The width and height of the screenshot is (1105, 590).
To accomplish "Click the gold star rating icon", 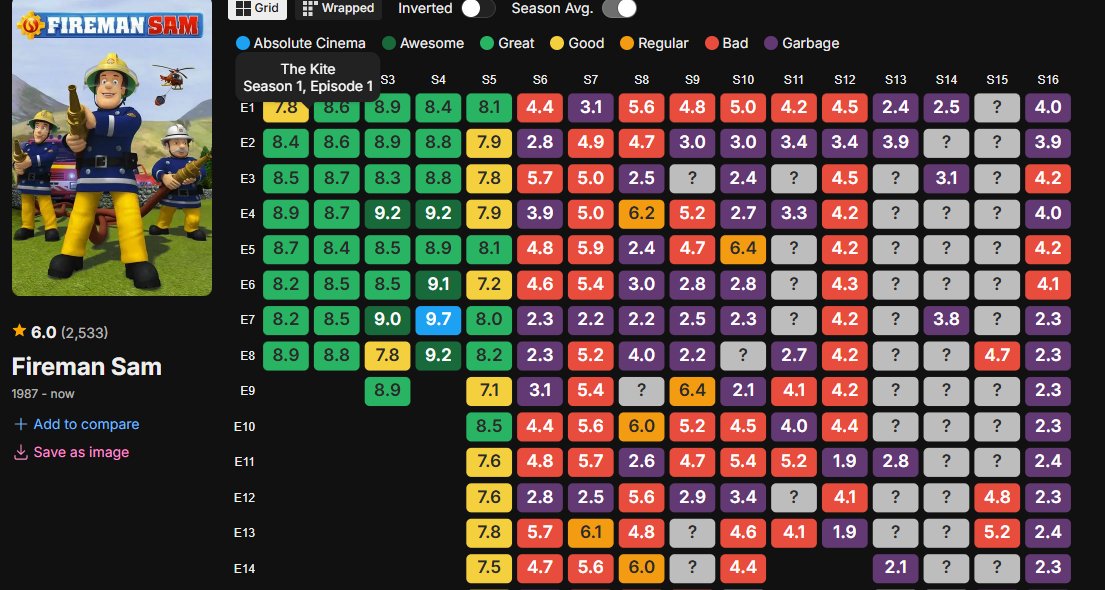I will (19, 331).
